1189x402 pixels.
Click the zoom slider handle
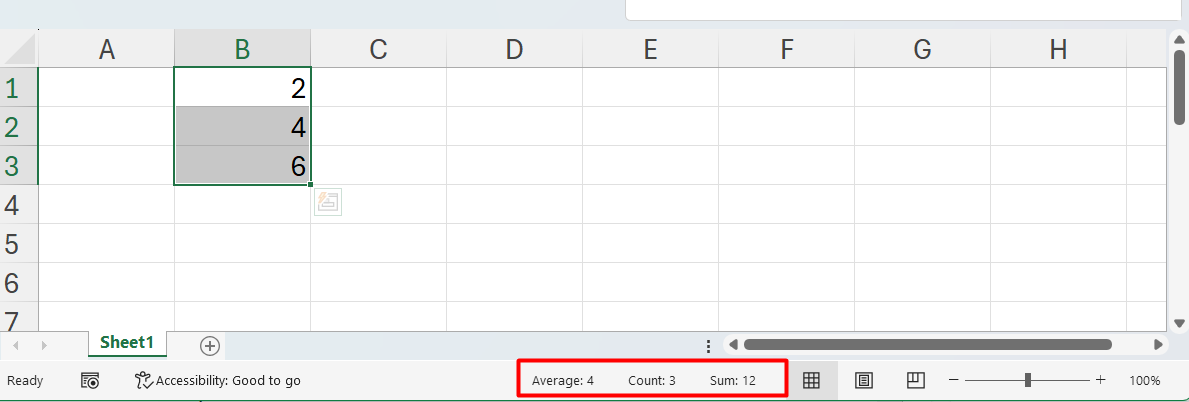1027,381
